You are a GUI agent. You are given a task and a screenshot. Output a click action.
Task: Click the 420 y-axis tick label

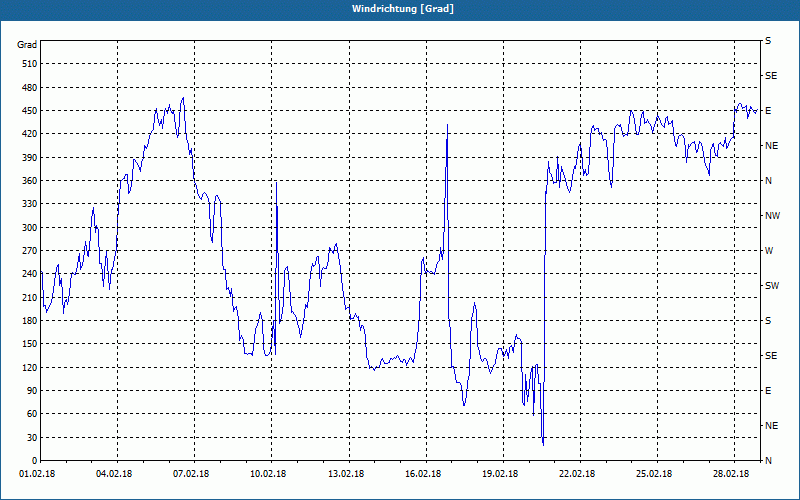coord(30,134)
